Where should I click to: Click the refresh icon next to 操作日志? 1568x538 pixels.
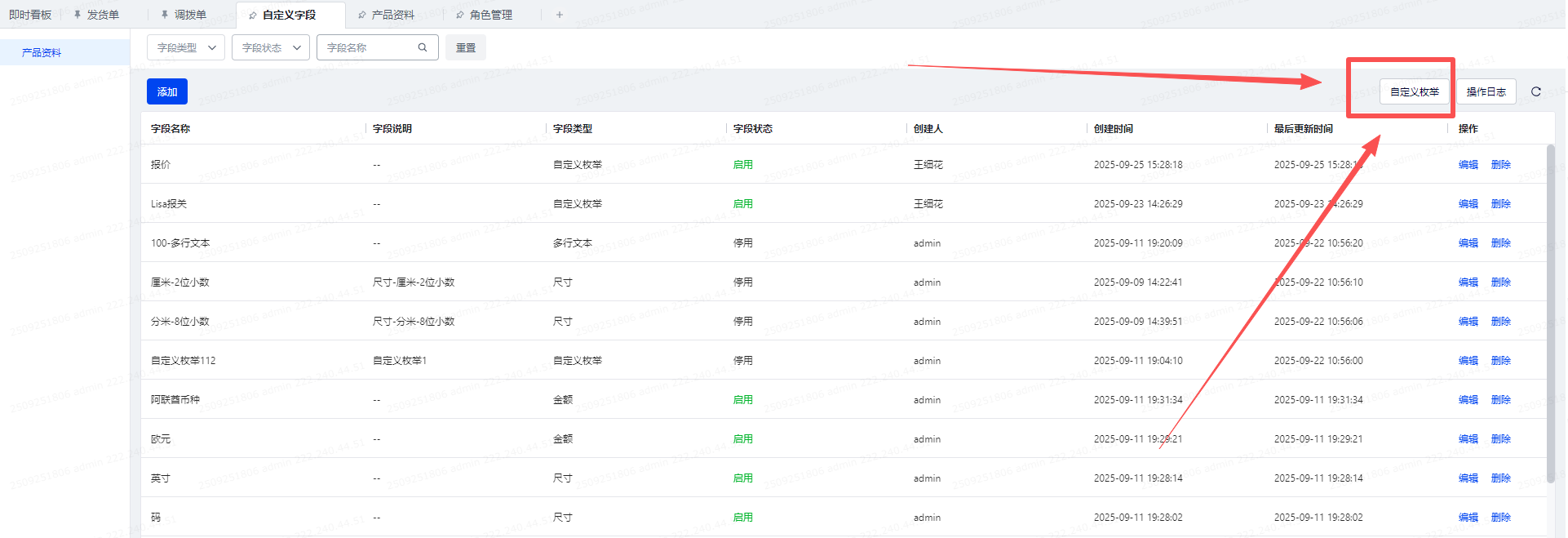(1535, 91)
